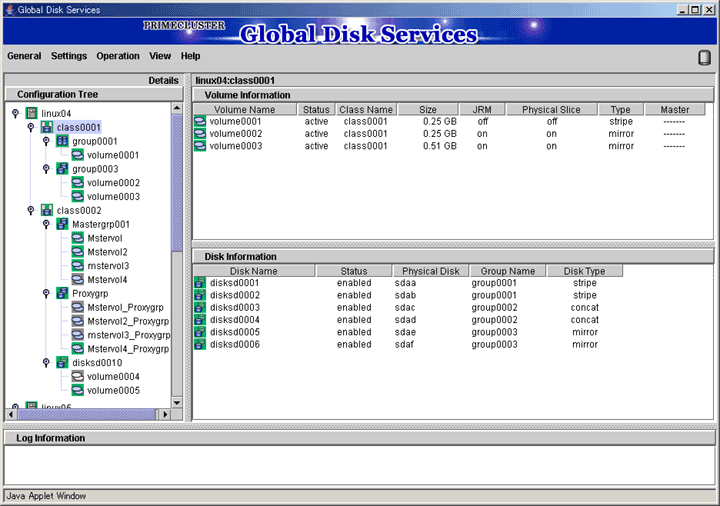Click the Physical Disk column header
Screen dimensions: 720x506
[431, 271]
